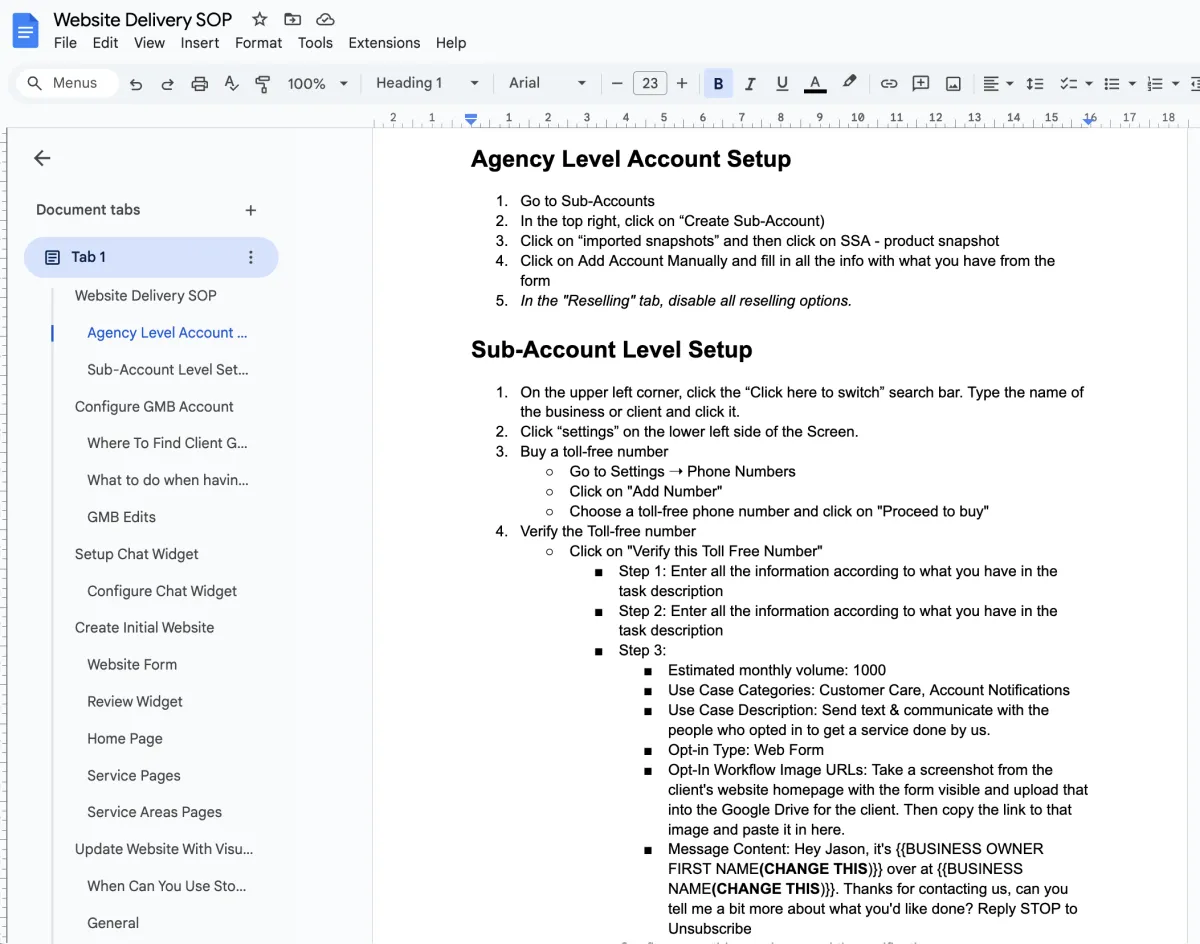The image size is (1200, 944).
Task: Go to Configure GMB Account outline heading
Action: coord(154,407)
